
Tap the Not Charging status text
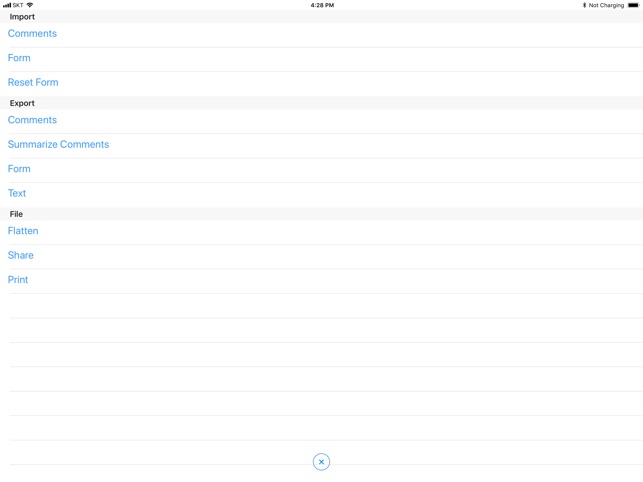point(606,5)
